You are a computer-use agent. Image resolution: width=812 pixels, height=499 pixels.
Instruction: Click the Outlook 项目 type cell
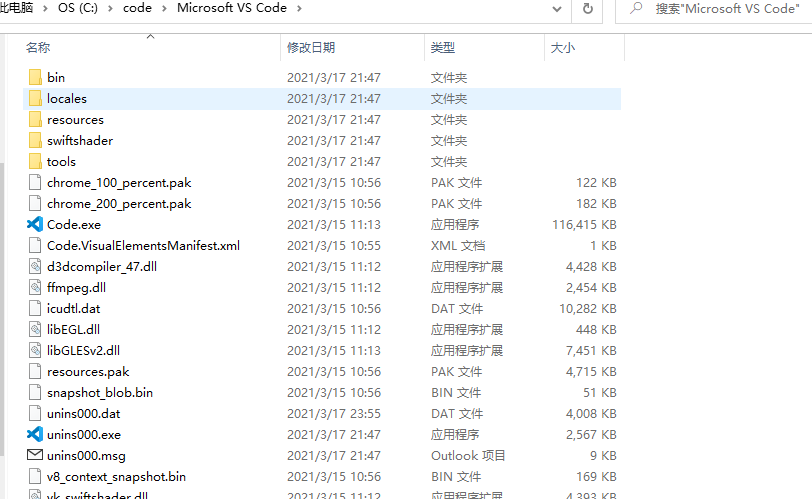coord(468,456)
